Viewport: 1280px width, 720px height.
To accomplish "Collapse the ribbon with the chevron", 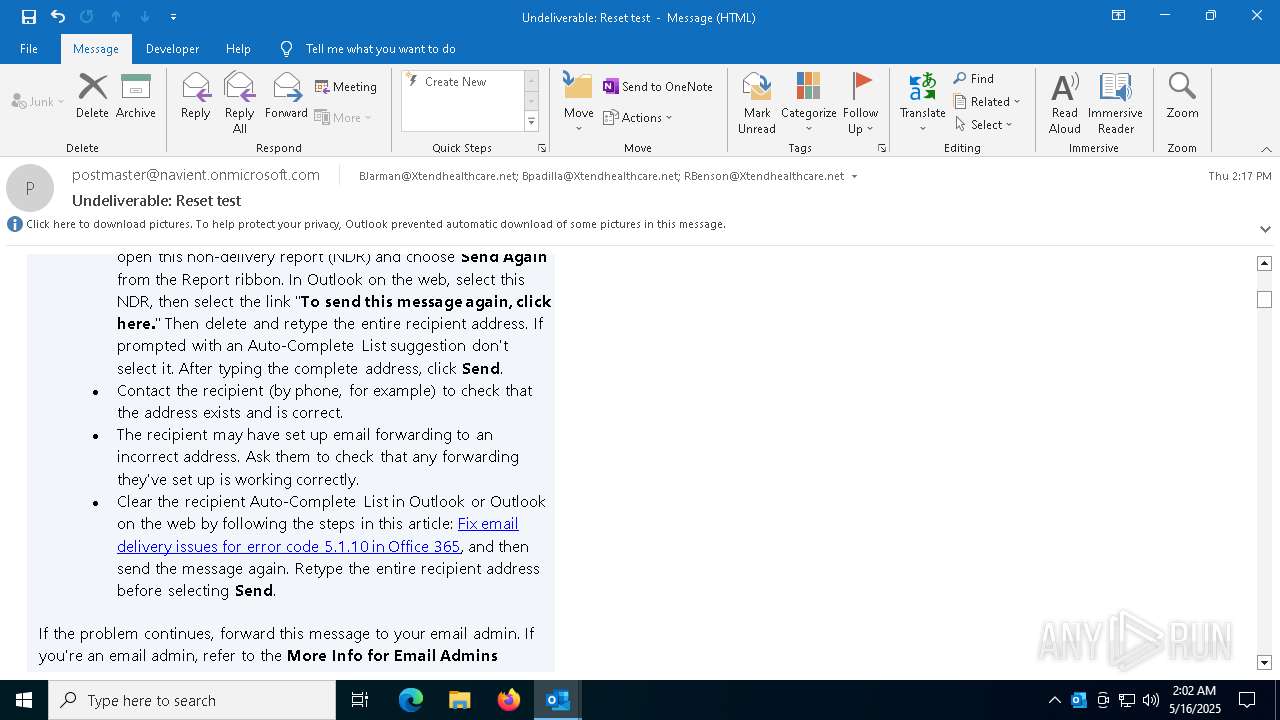I will tap(1266, 149).
